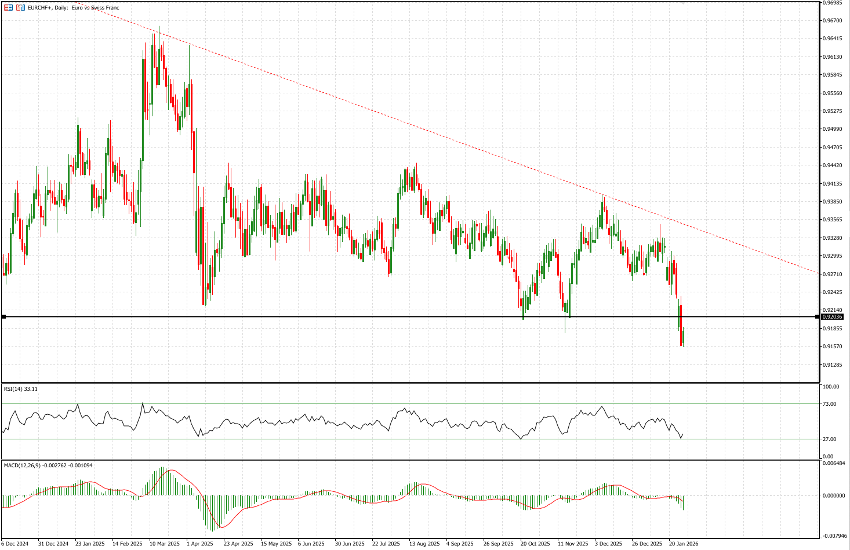Image resolution: width=850 pixels, height=550 pixels.
Task: Click the MACD 0.000000 scale label
Action: click(832, 495)
